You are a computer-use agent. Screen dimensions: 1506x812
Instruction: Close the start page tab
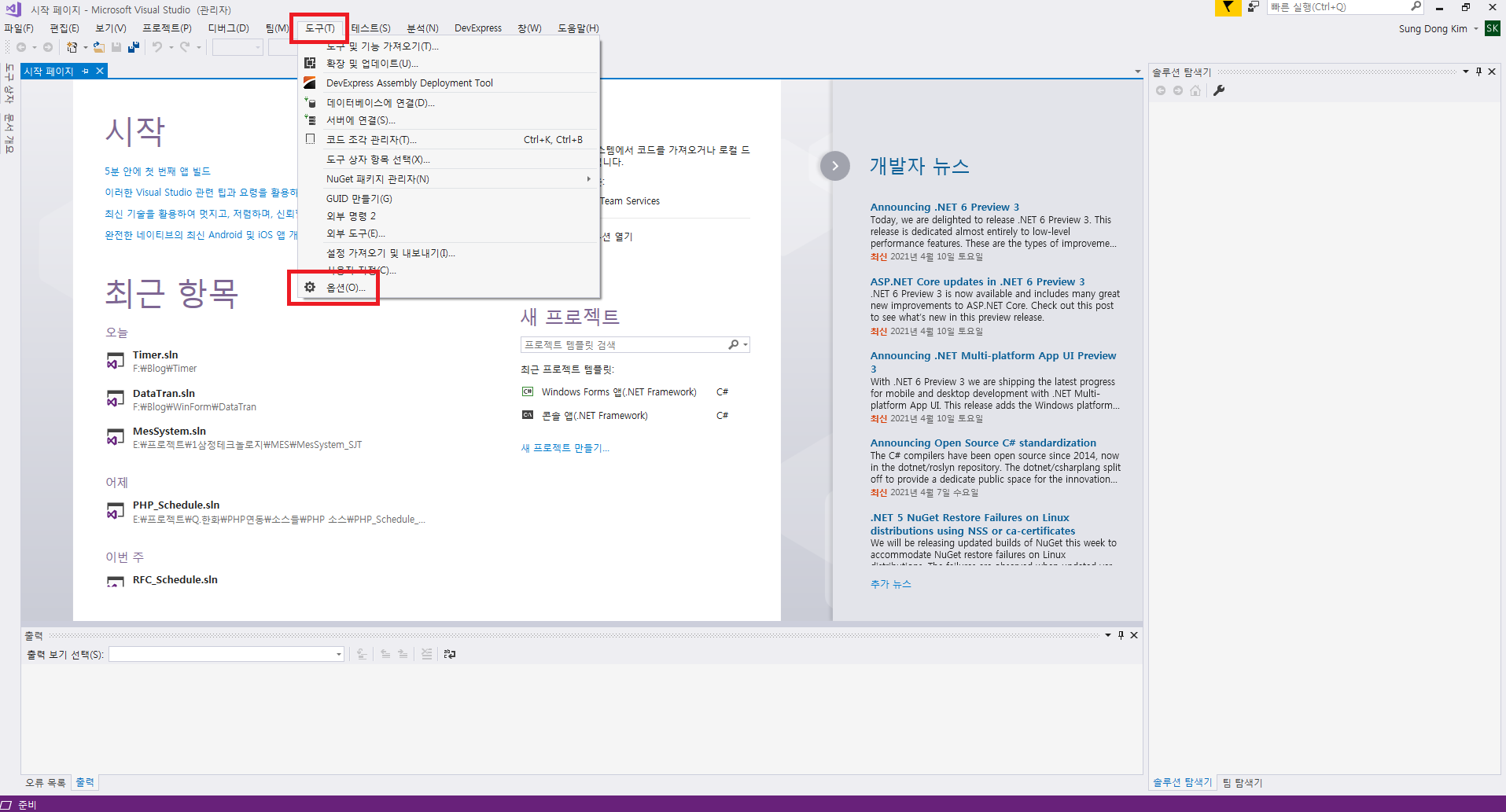[x=100, y=71]
